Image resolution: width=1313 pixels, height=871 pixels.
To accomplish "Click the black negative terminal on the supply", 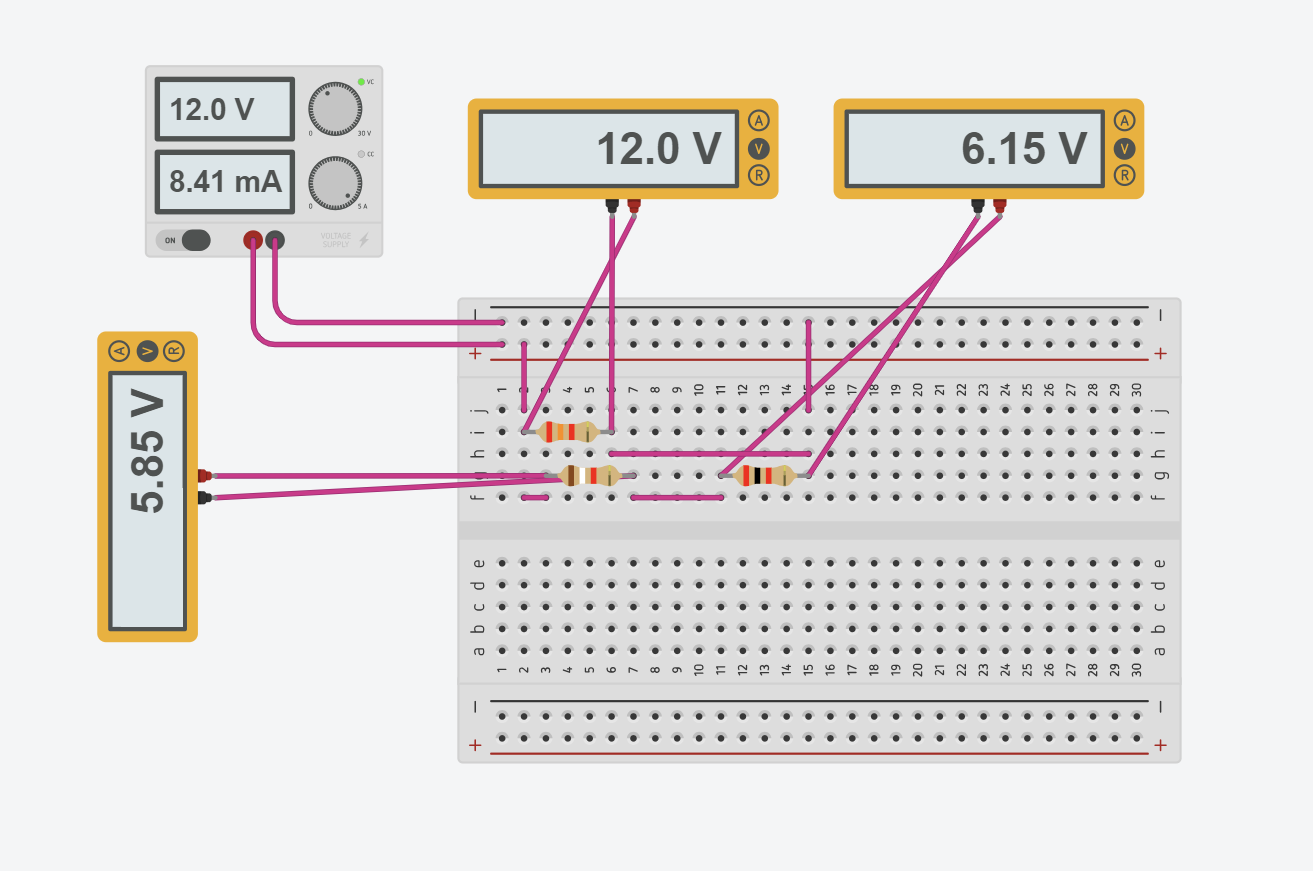I will (276, 240).
